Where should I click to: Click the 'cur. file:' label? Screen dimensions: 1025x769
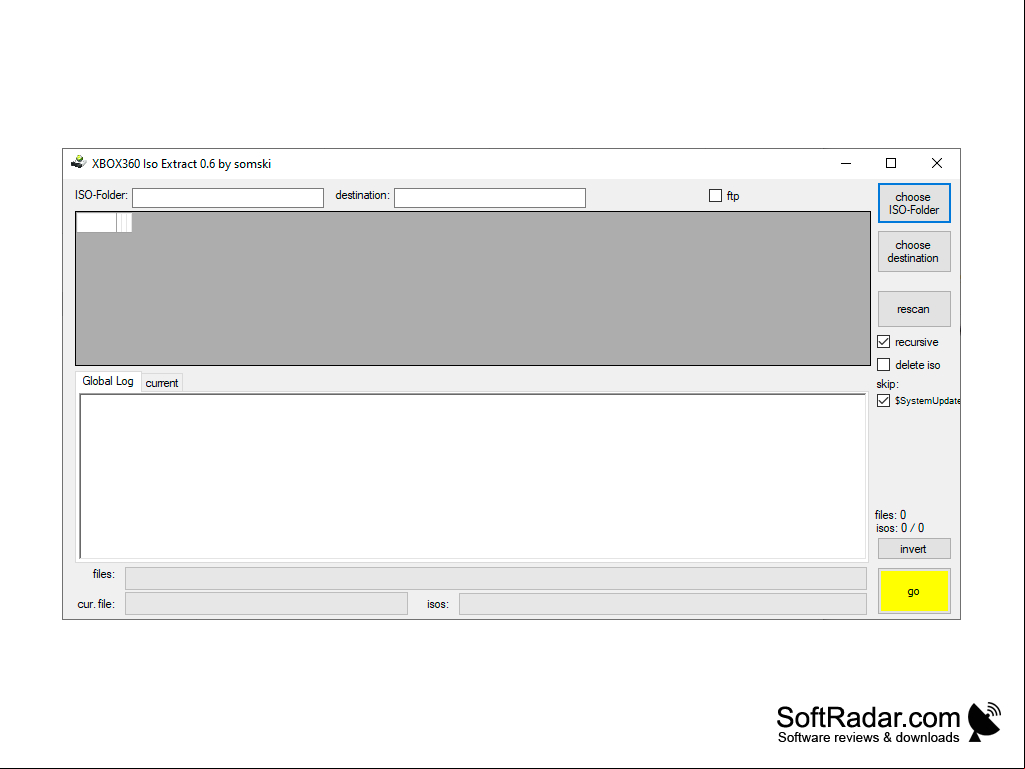pyautogui.click(x=96, y=604)
